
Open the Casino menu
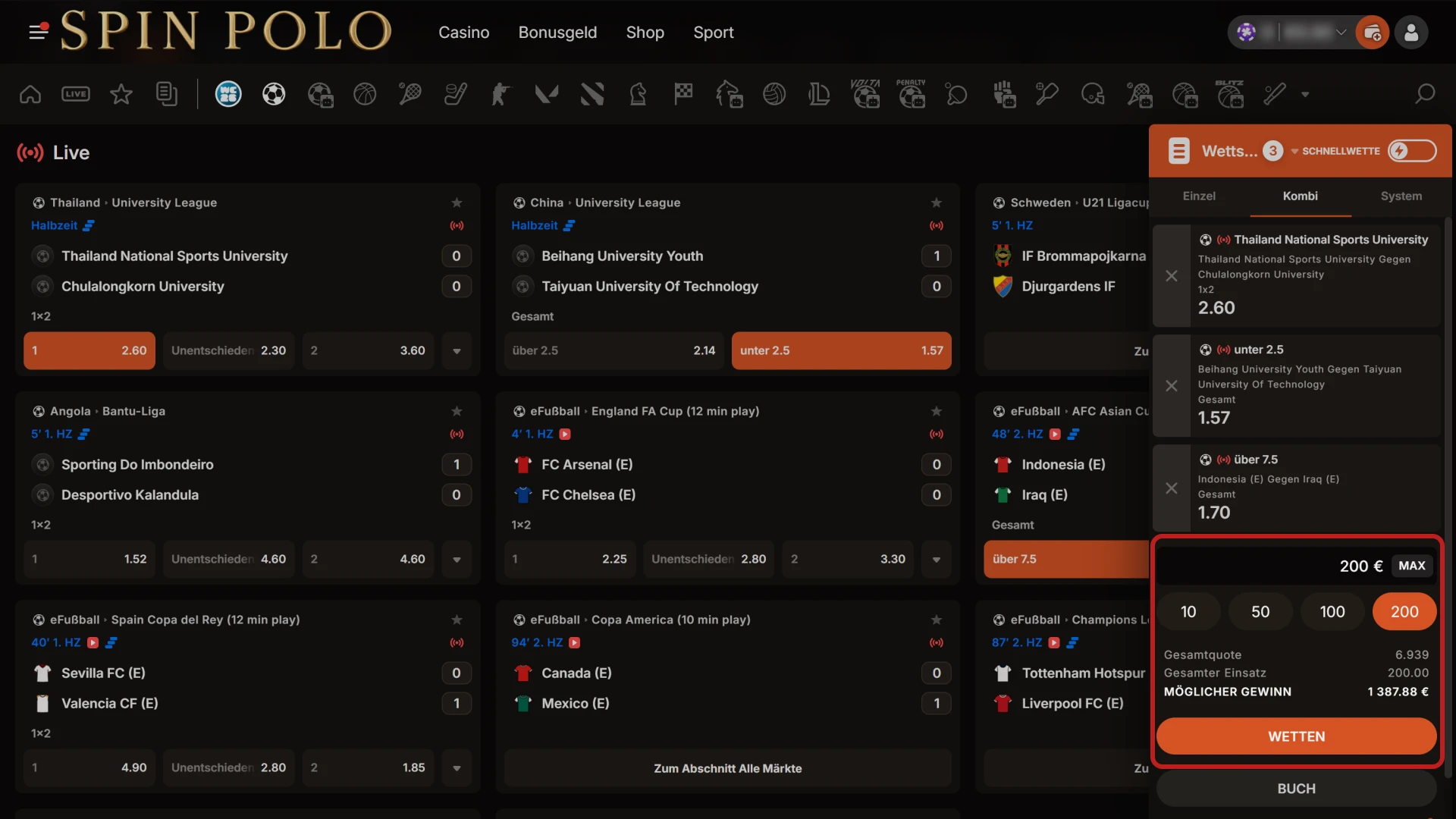click(x=463, y=33)
